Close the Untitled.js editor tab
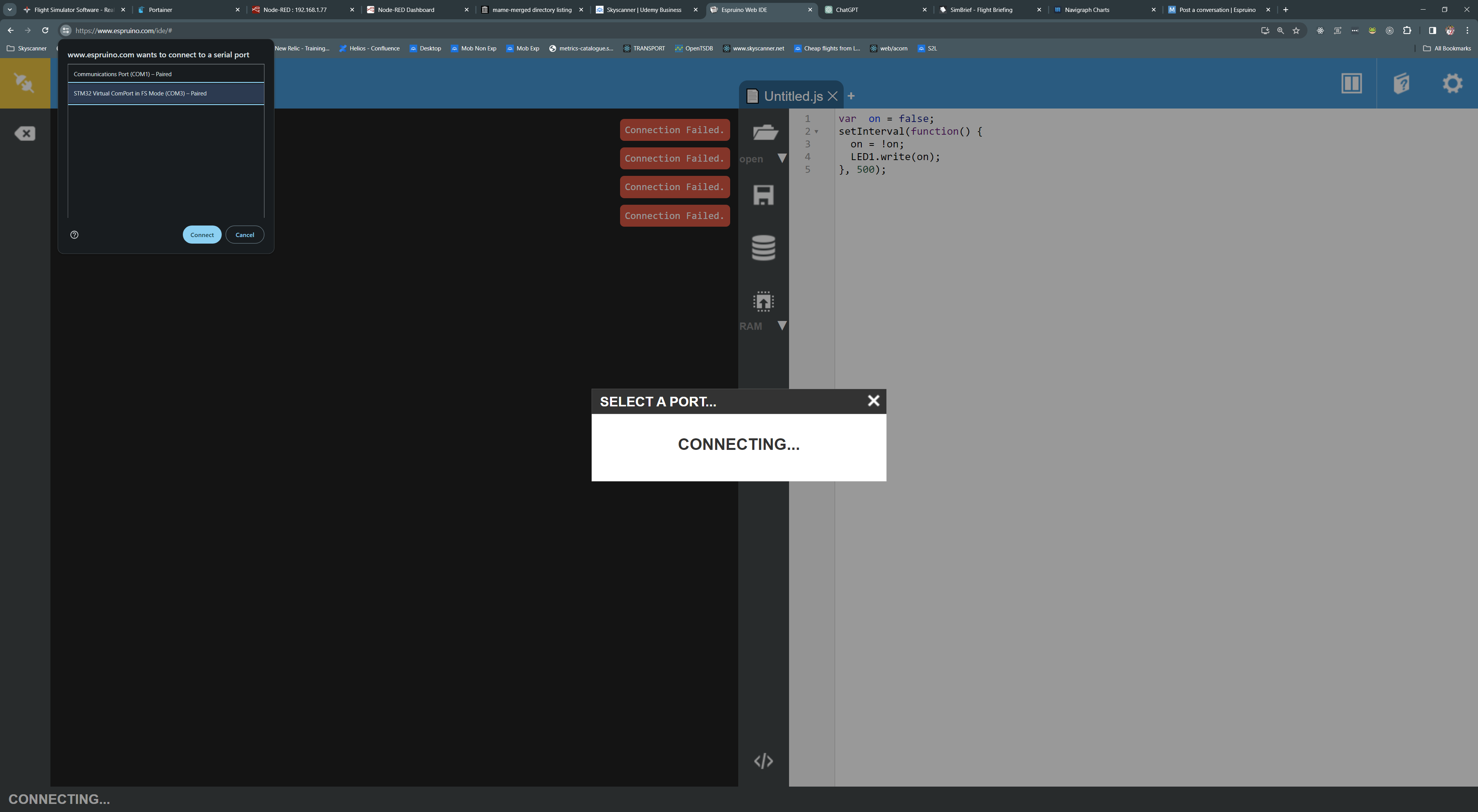This screenshot has width=1478, height=812. click(833, 97)
